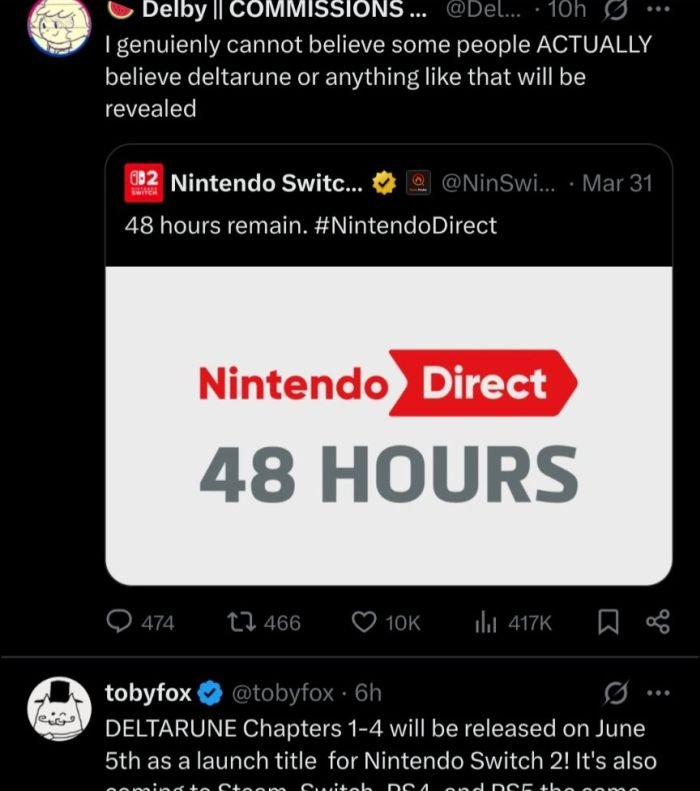The height and width of the screenshot is (791, 700).
Task: Open the Nintendo Direct 48 HOURS image
Action: pos(388,425)
